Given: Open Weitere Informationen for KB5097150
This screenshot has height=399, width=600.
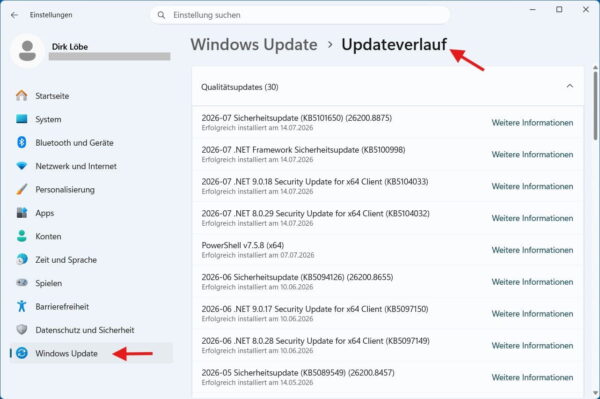Looking at the screenshot, I should (532, 314).
